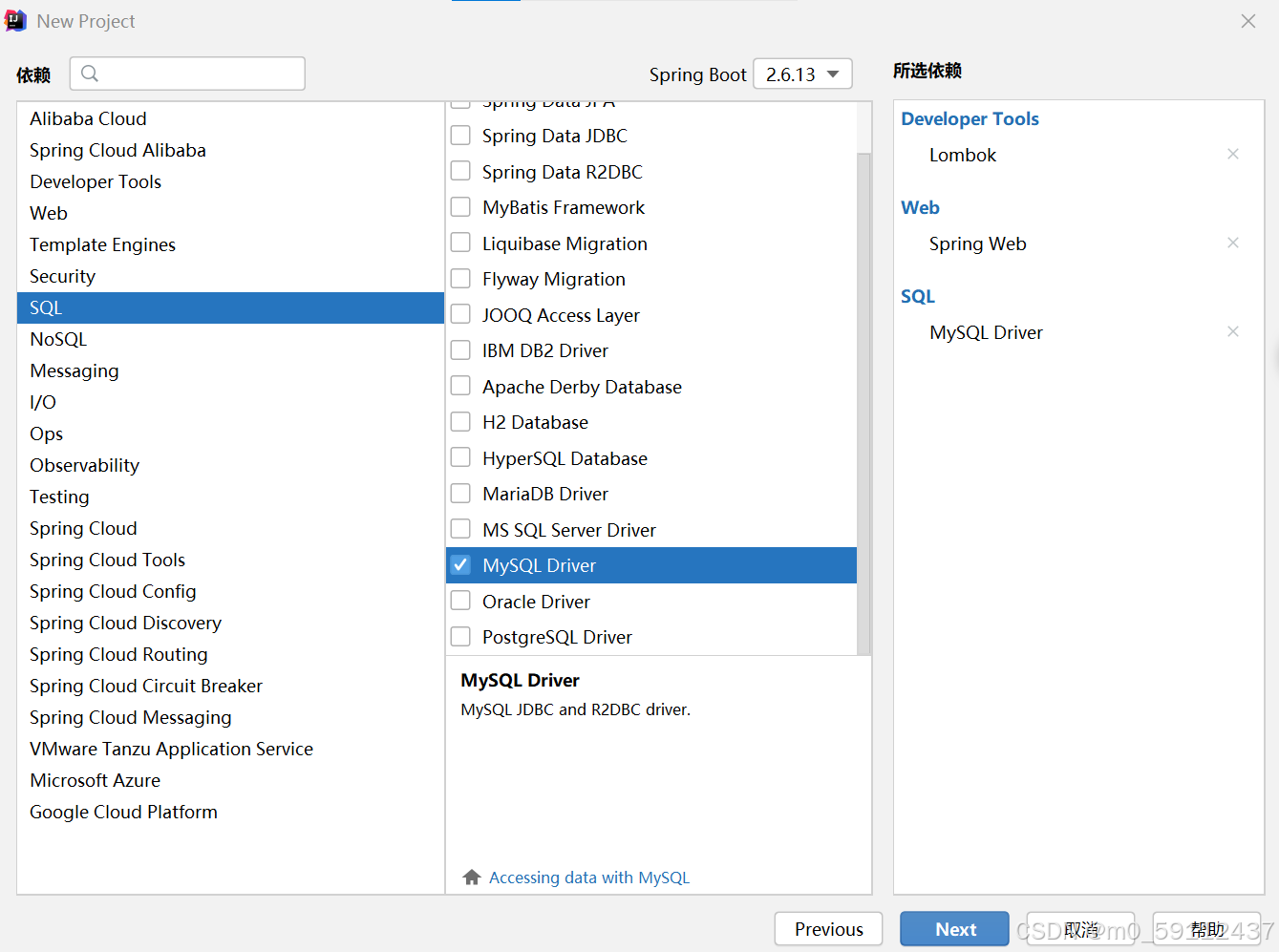Screen dimensions: 1279x952
Task: Select the Spring Cloud Discovery category
Action: (x=230, y=623)
